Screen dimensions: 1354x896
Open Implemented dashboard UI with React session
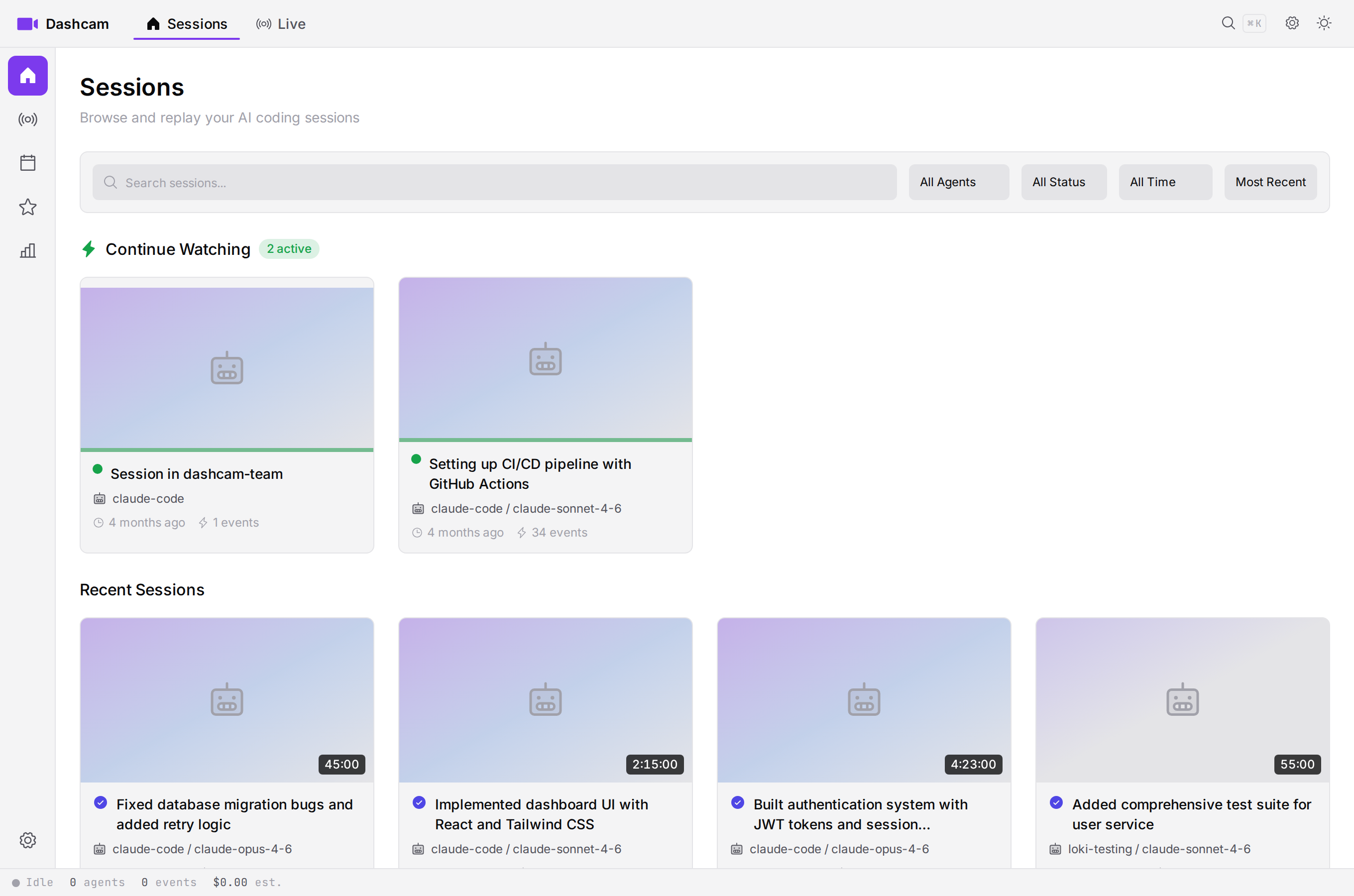[x=541, y=814]
